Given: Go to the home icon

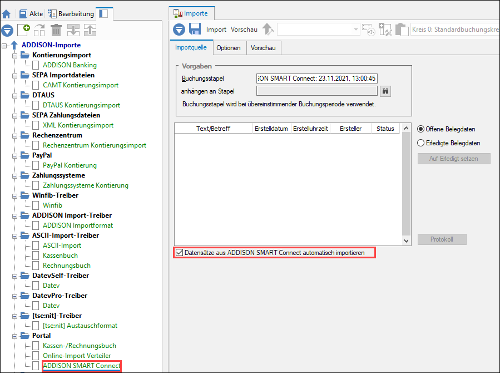Looking at the screenshot, I should click(6, 14).
